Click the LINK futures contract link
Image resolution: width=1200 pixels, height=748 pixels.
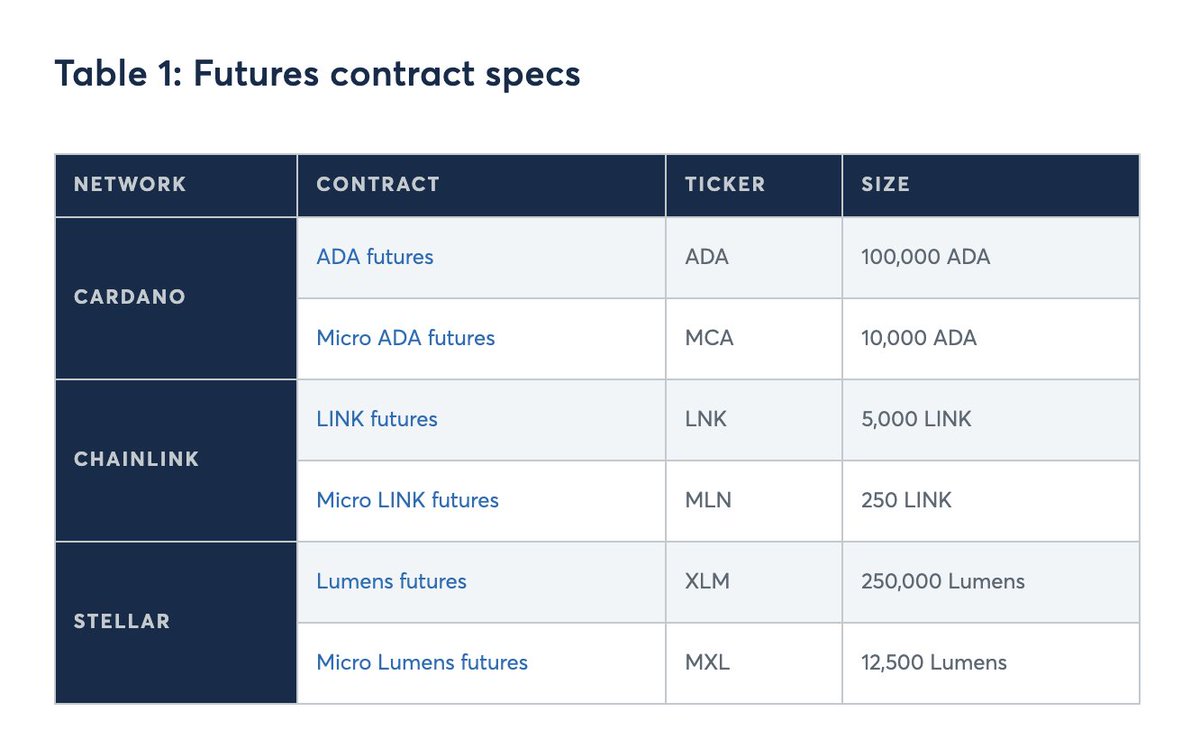click(x=377, y=419)
